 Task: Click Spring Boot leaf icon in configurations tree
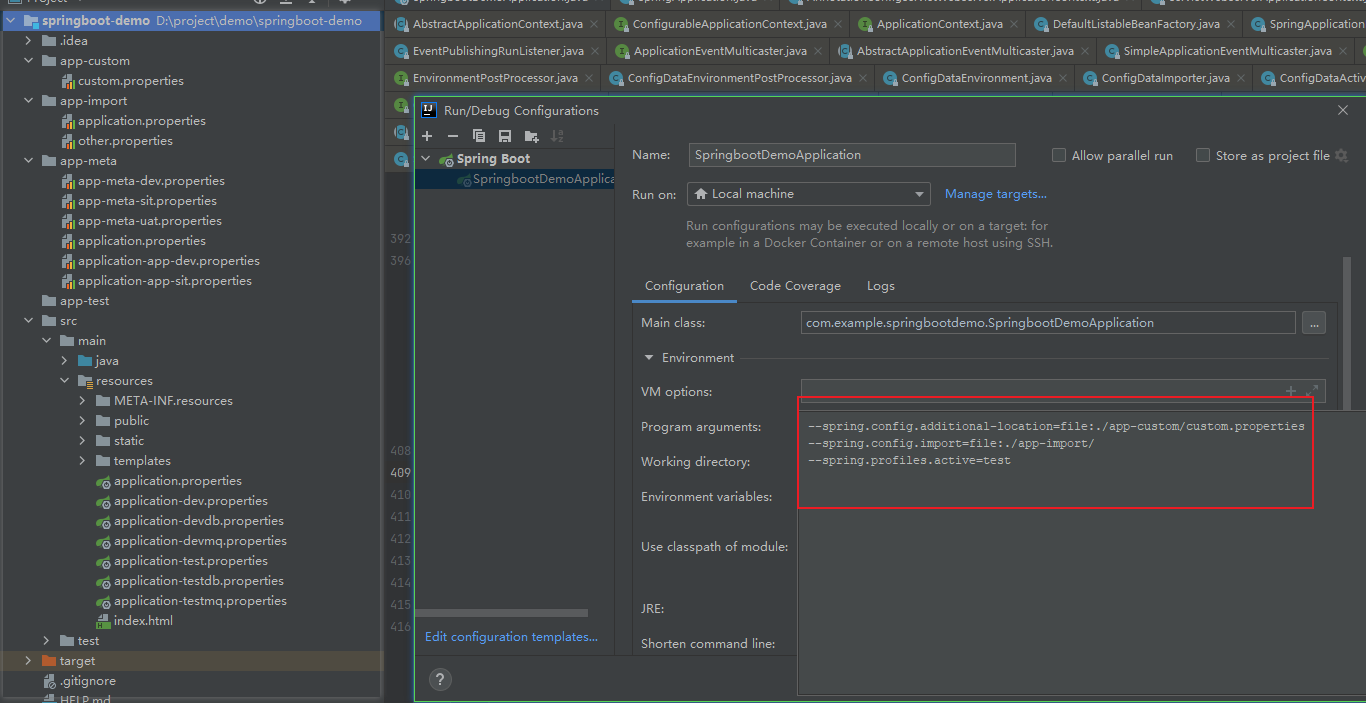pos(446,159)
